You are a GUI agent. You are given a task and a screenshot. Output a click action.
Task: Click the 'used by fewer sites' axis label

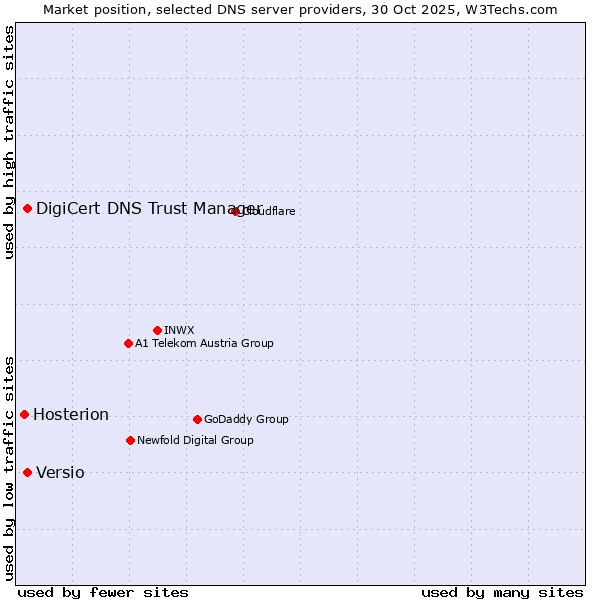coord(103,592)
